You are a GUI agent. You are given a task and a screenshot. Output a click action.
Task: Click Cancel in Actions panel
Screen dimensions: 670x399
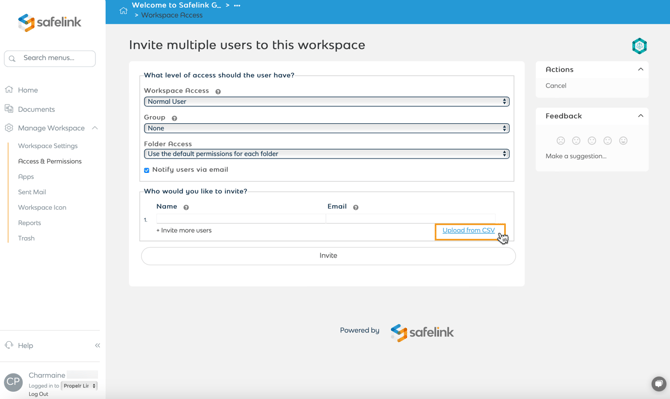coord(555,85)
